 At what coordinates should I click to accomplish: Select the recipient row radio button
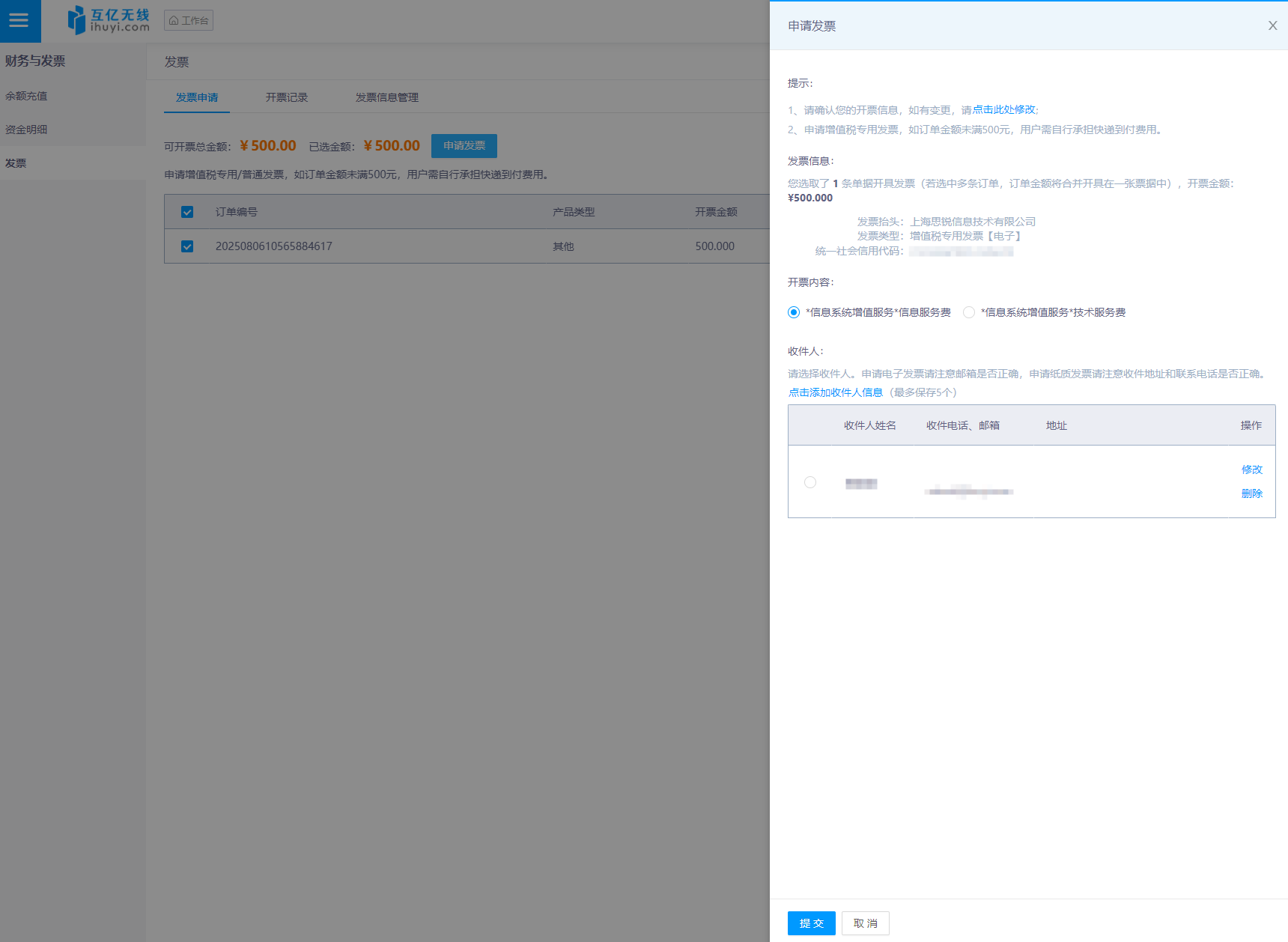point(810,482)
